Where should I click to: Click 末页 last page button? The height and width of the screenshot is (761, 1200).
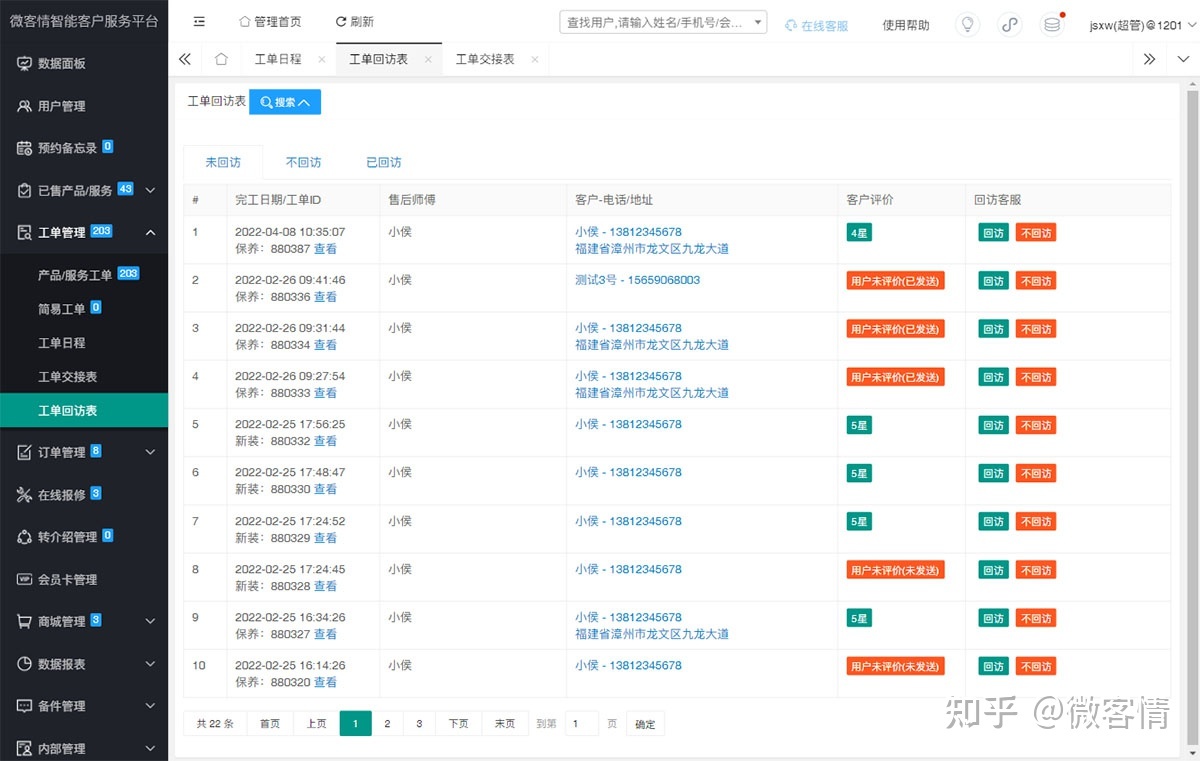pos(505,724)
